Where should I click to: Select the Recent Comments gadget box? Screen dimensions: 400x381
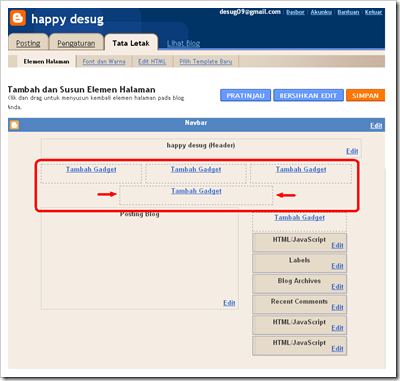(x=299, y=305)
